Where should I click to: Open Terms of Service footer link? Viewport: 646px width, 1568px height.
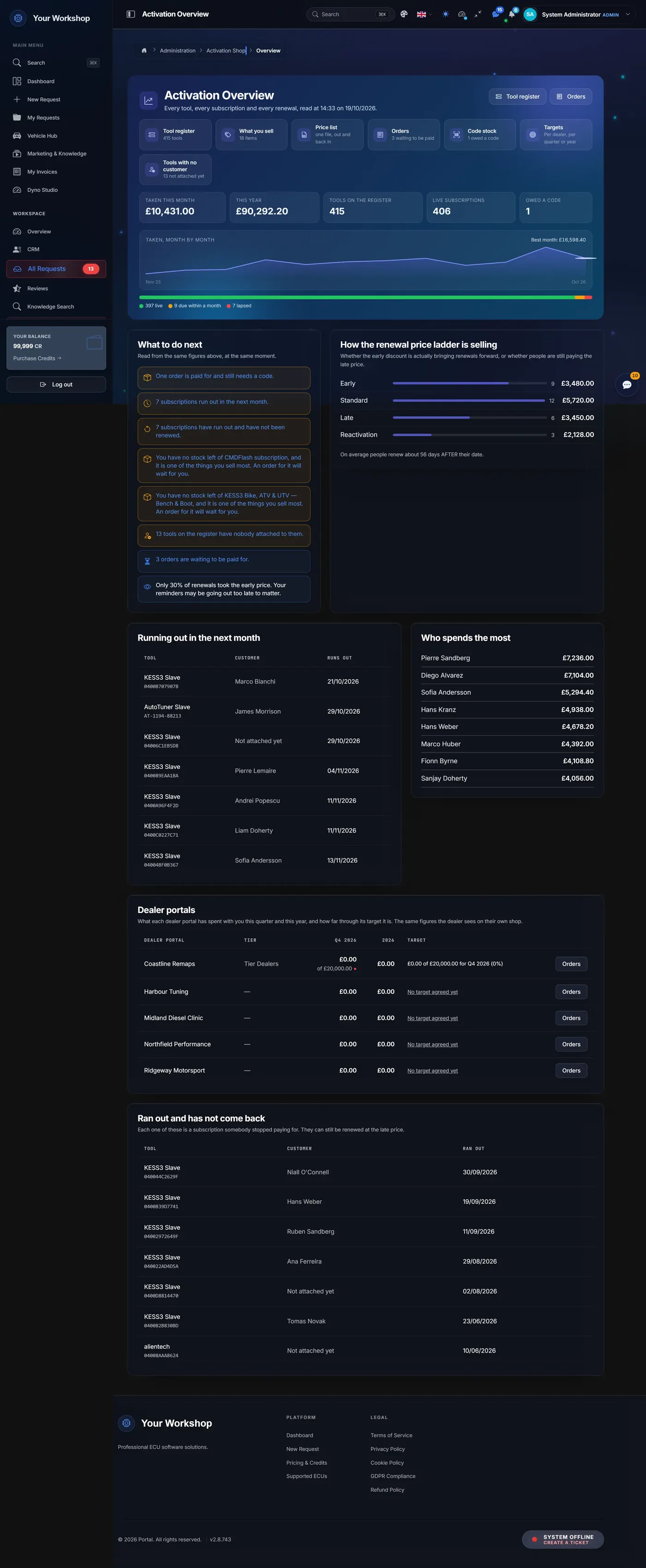(391, 1435)
